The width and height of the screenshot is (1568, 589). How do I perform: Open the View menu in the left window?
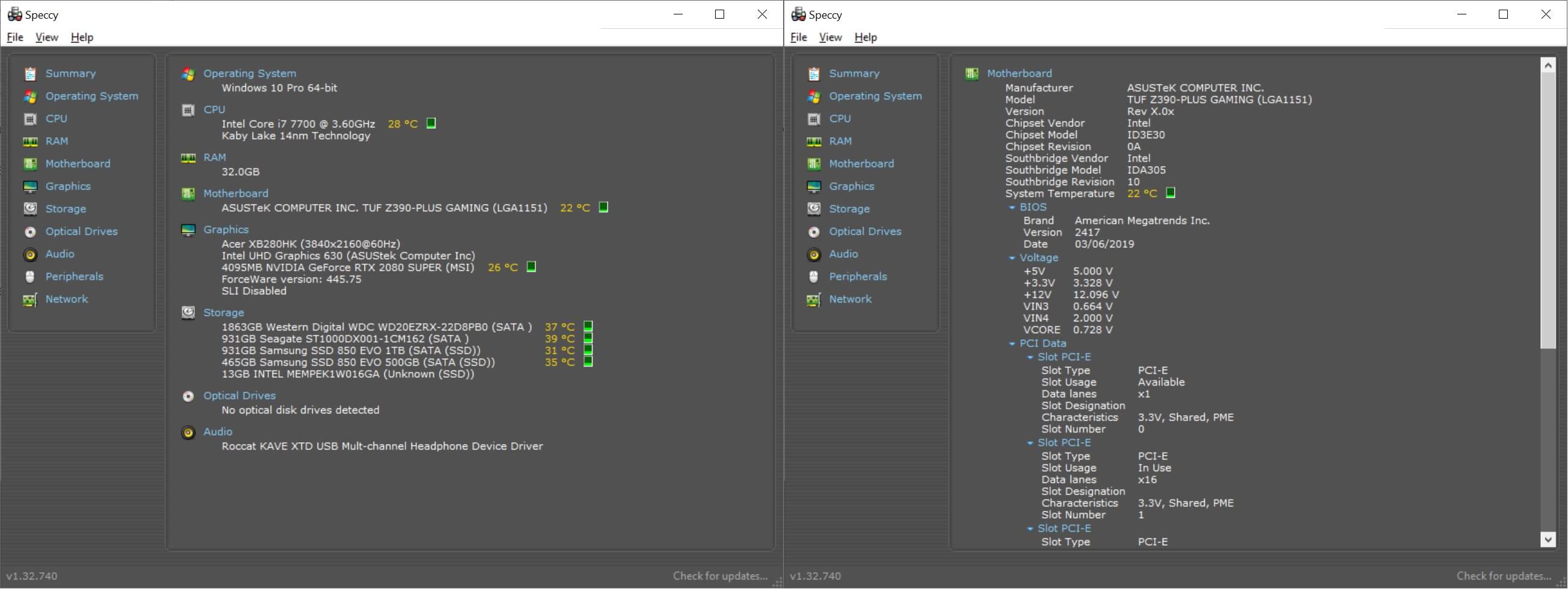(47, 37)
